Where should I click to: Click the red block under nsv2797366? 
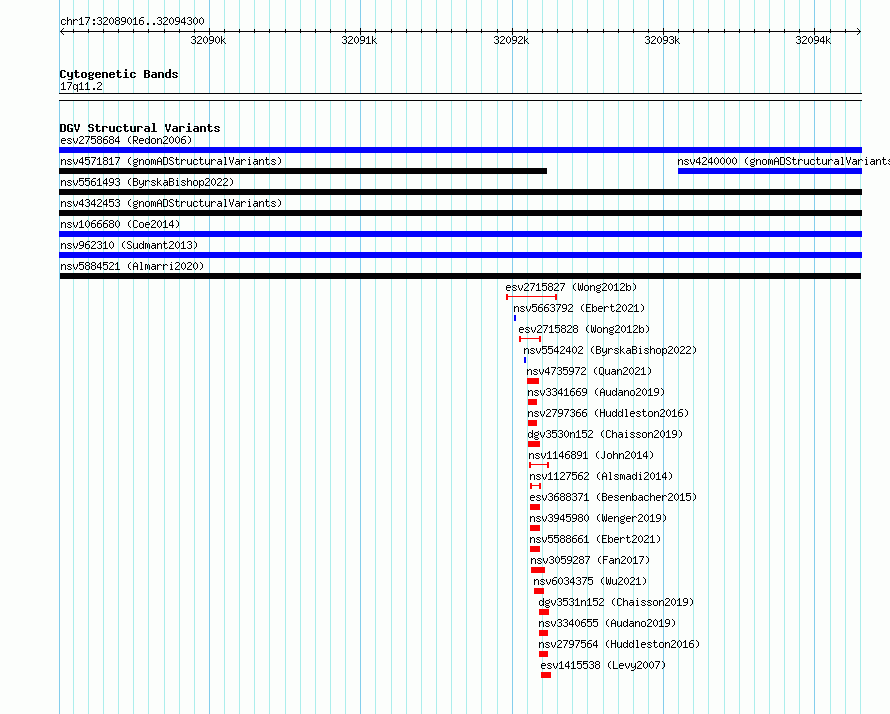coord(532,423)
